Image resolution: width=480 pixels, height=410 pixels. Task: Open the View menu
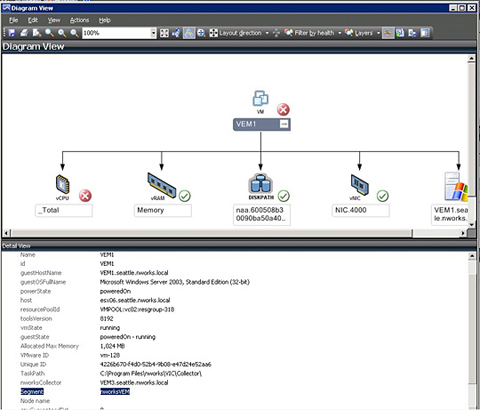point(54,20)
